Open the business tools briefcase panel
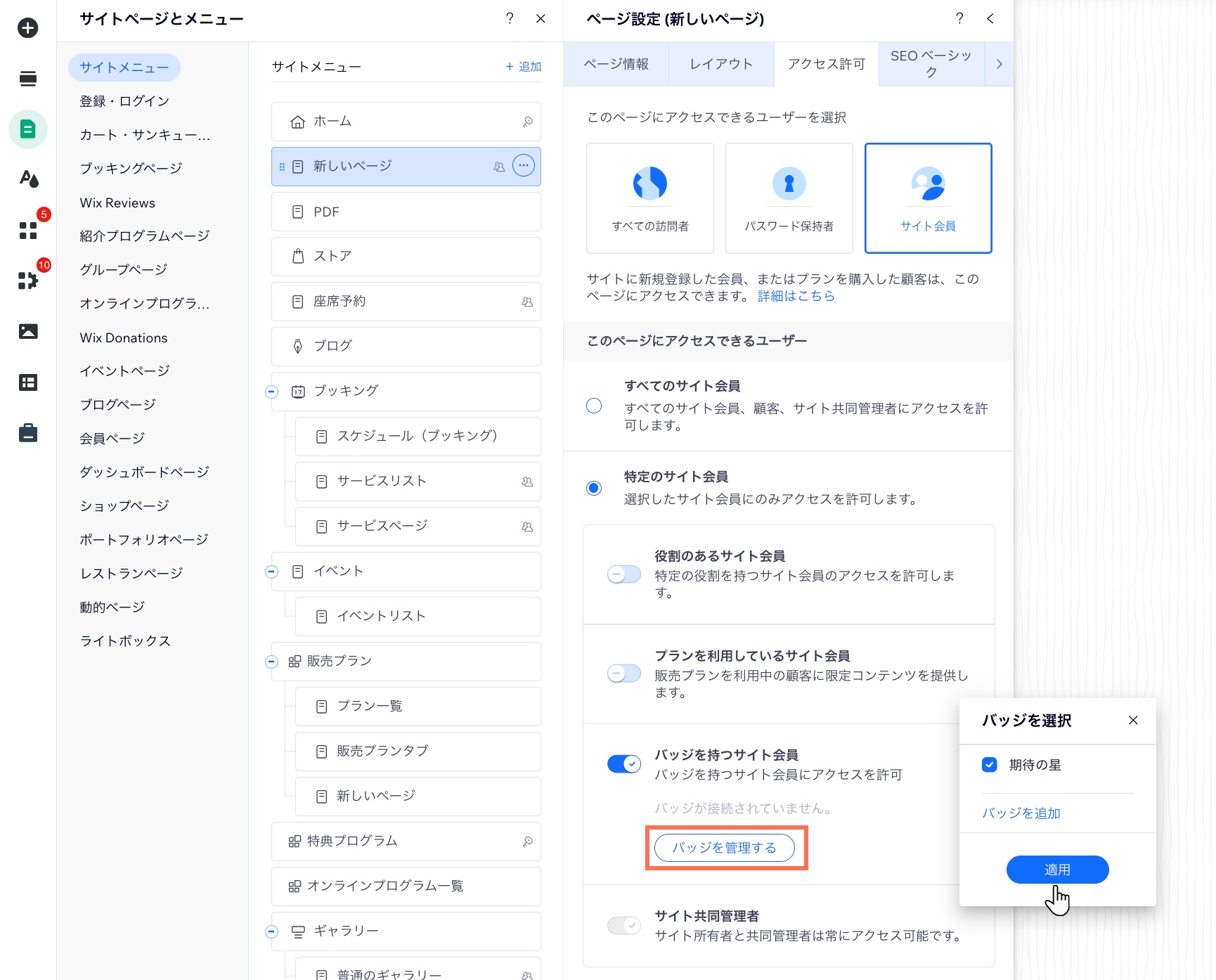The width and height of the screenshot is (1216, 980). (27, 433)
